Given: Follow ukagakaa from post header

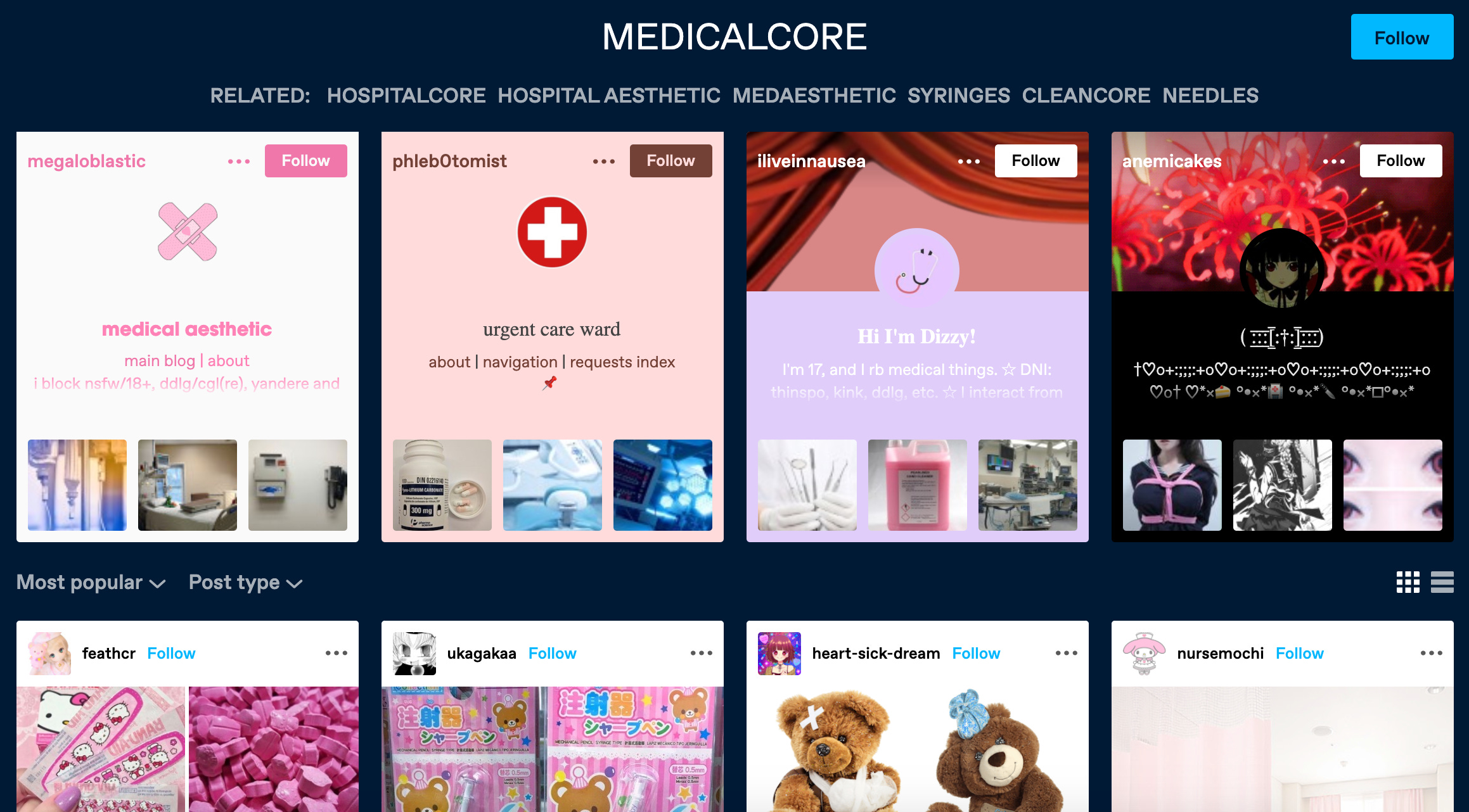Looking at the screenshot, I should coord(553,654).
